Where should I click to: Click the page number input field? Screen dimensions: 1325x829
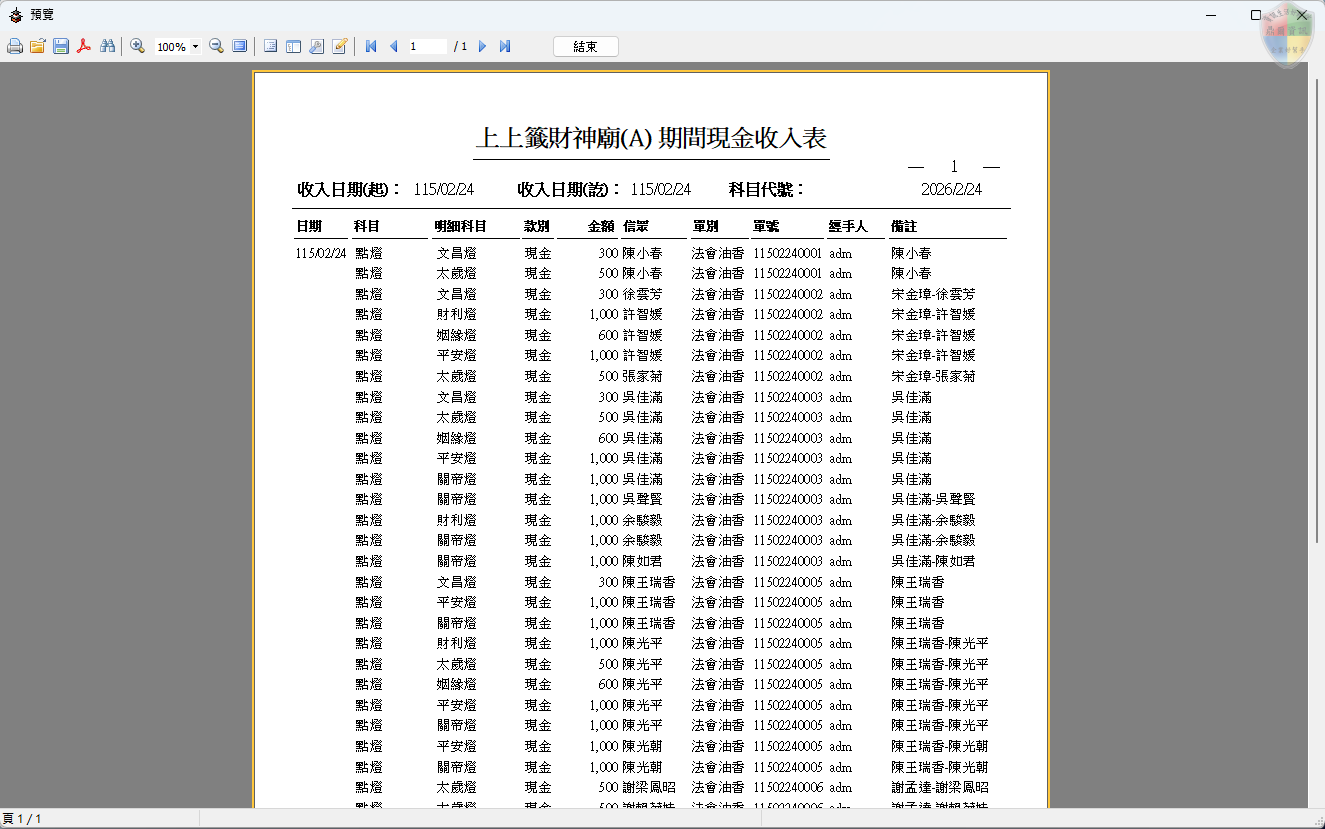427,46
